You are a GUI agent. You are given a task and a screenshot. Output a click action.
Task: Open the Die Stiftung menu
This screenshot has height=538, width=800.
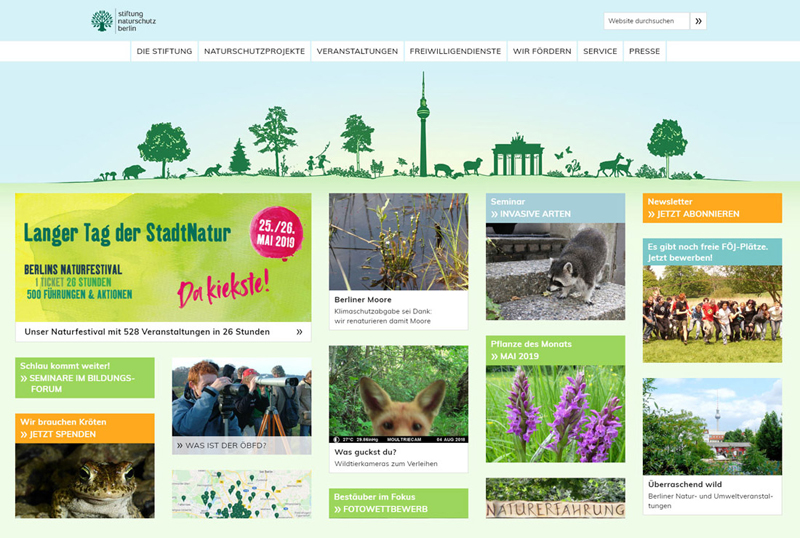pos(164,51)
